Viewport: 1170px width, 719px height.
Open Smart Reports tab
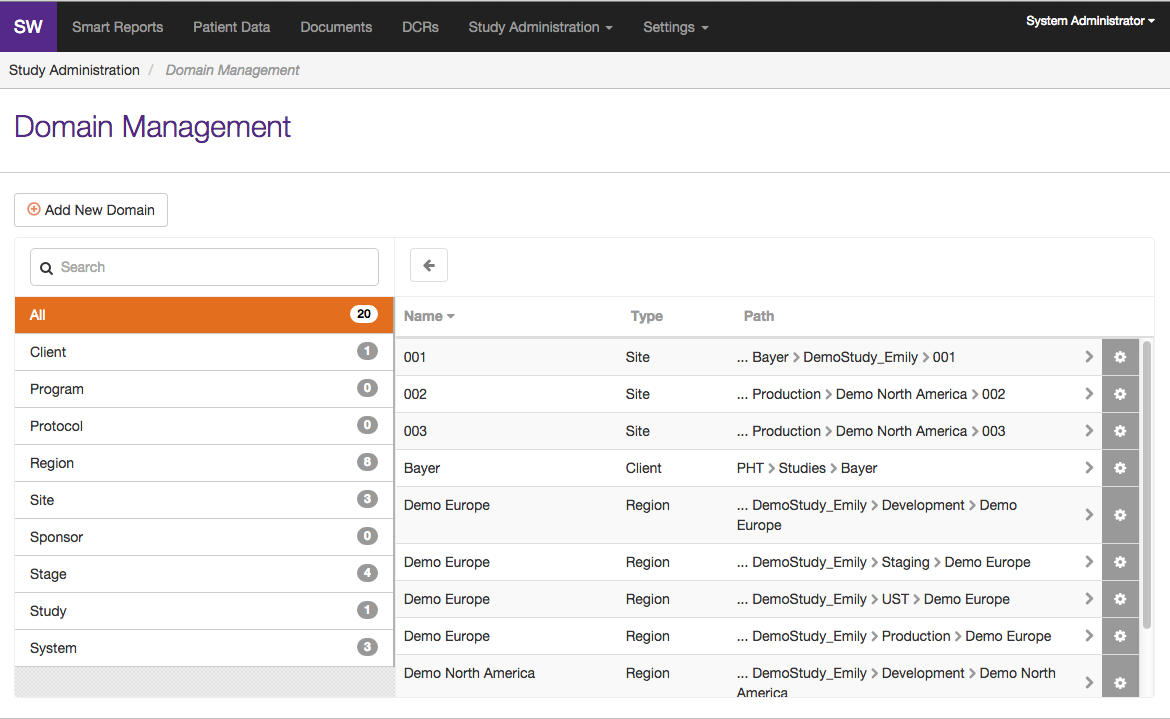(x=118, y=27)
